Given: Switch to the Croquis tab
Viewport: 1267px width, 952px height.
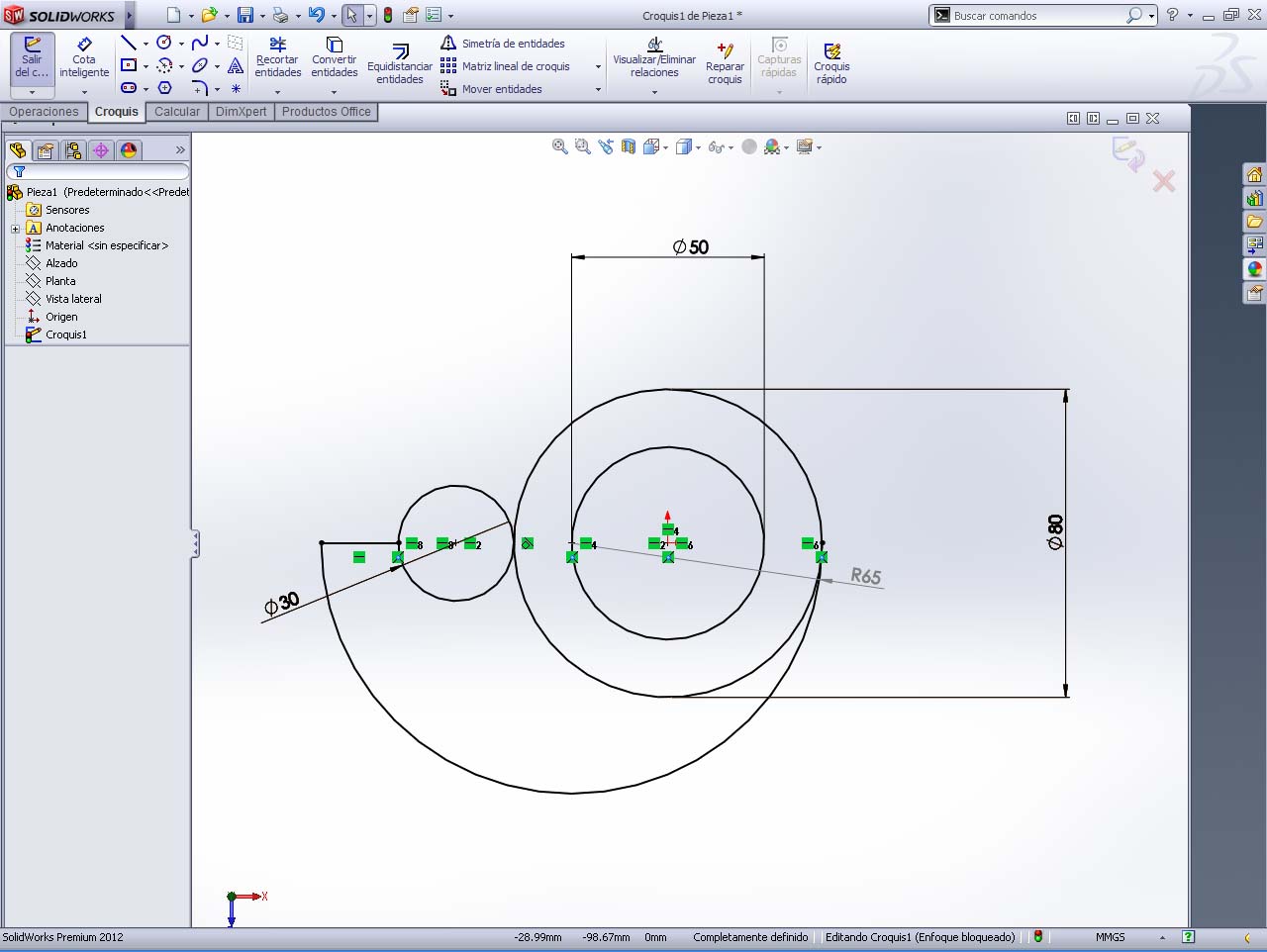Looking at the screenshot, I should 117,112.
